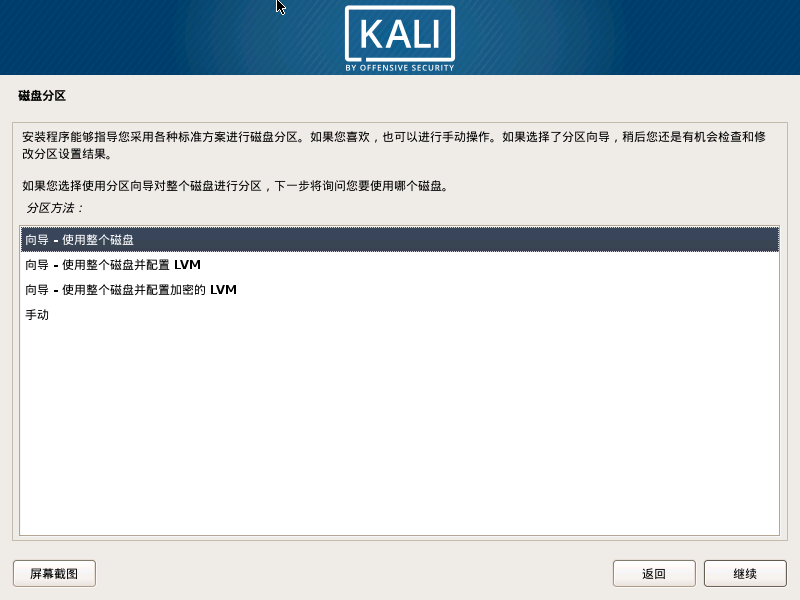Pick the 配置加密的 LVM guided option
Viewport: 800px width, 600px height.
pos(399,290)
